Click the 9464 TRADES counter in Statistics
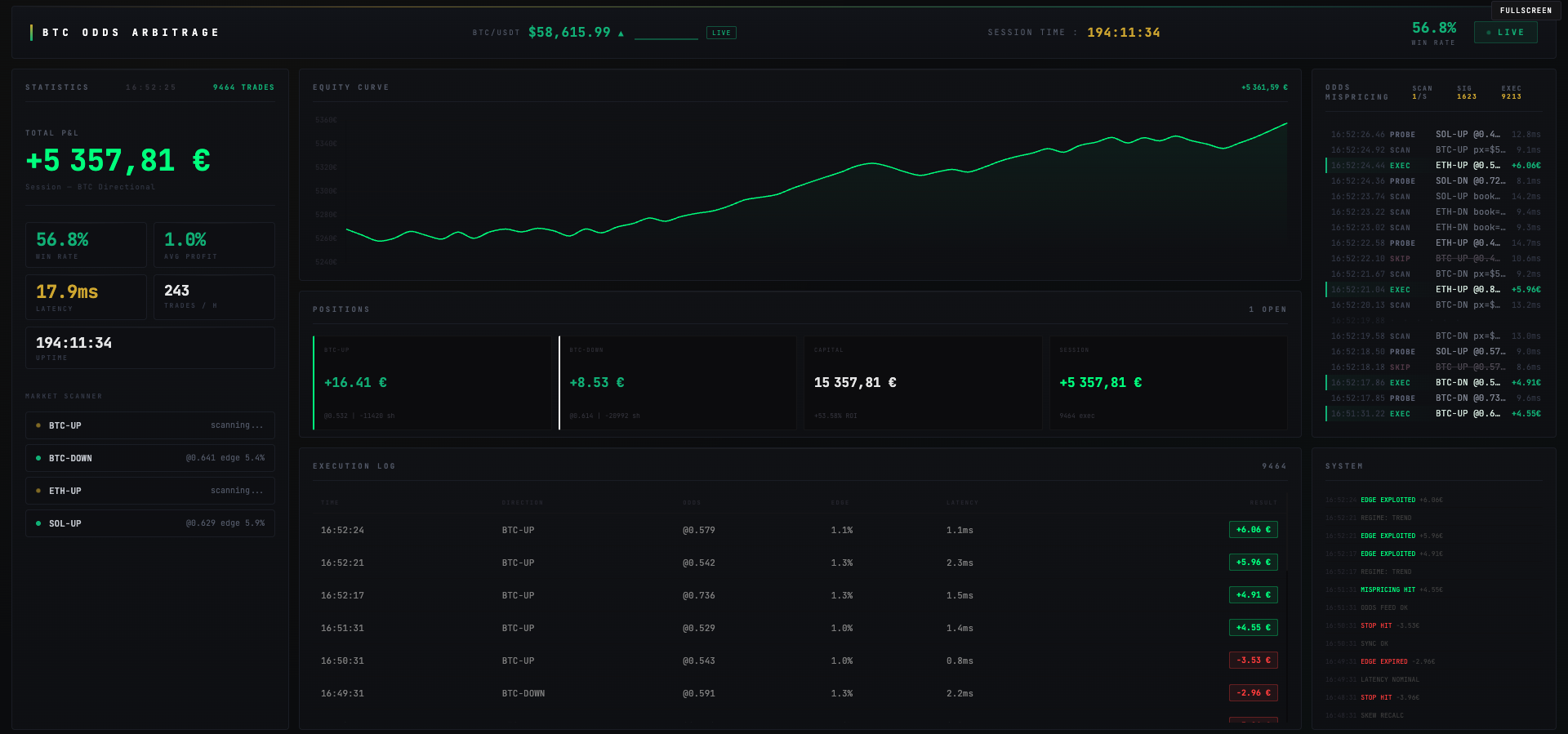1568x734 pixels. coord(243,87)
